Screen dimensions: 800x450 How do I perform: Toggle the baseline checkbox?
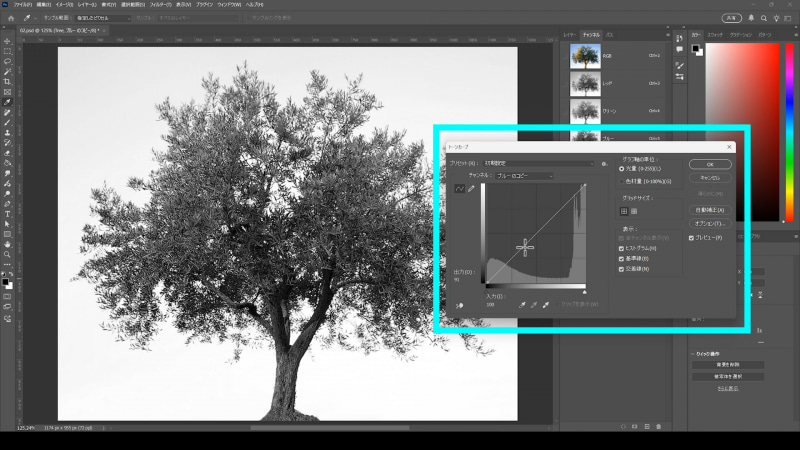pyautogui.click(x=621, y=259)
